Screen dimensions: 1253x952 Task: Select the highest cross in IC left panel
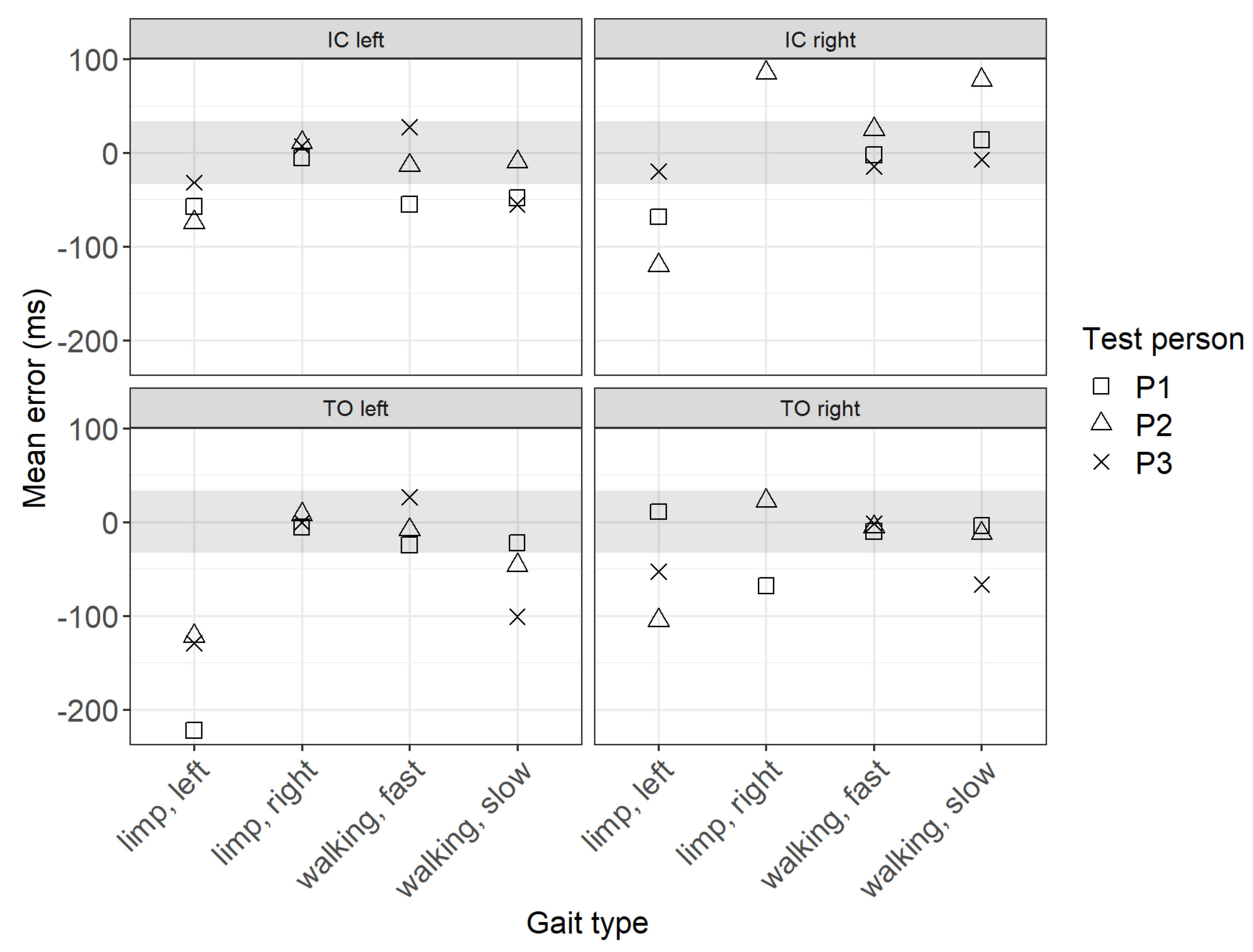409,127
